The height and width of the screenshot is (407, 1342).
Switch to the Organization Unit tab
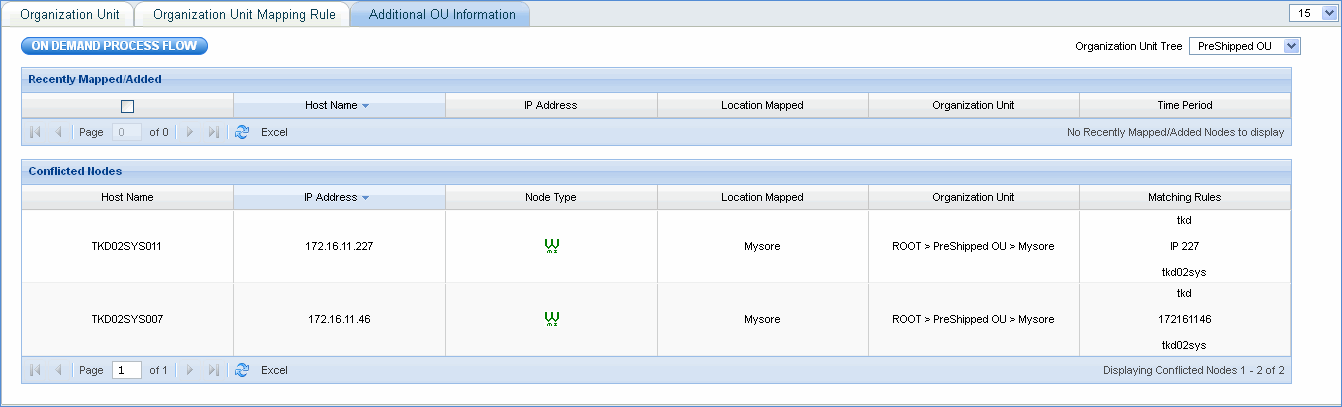(x=70, y=14)
